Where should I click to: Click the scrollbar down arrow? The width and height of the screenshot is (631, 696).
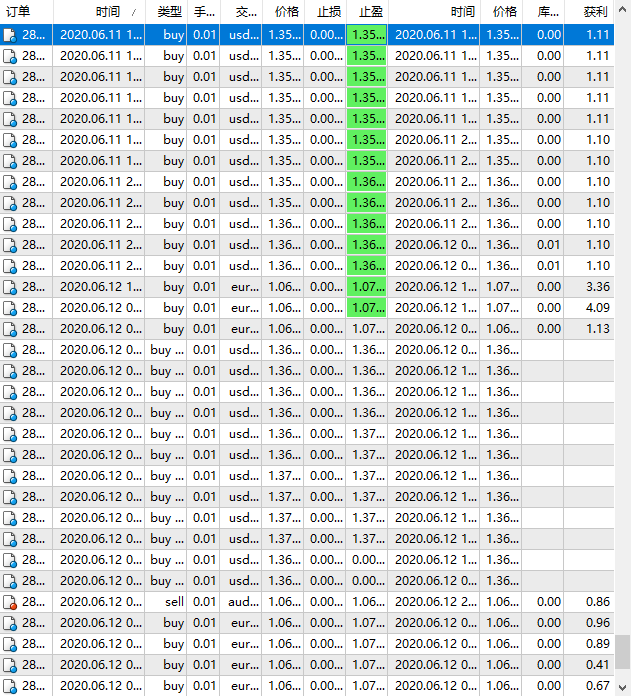[x=623, y=687]
